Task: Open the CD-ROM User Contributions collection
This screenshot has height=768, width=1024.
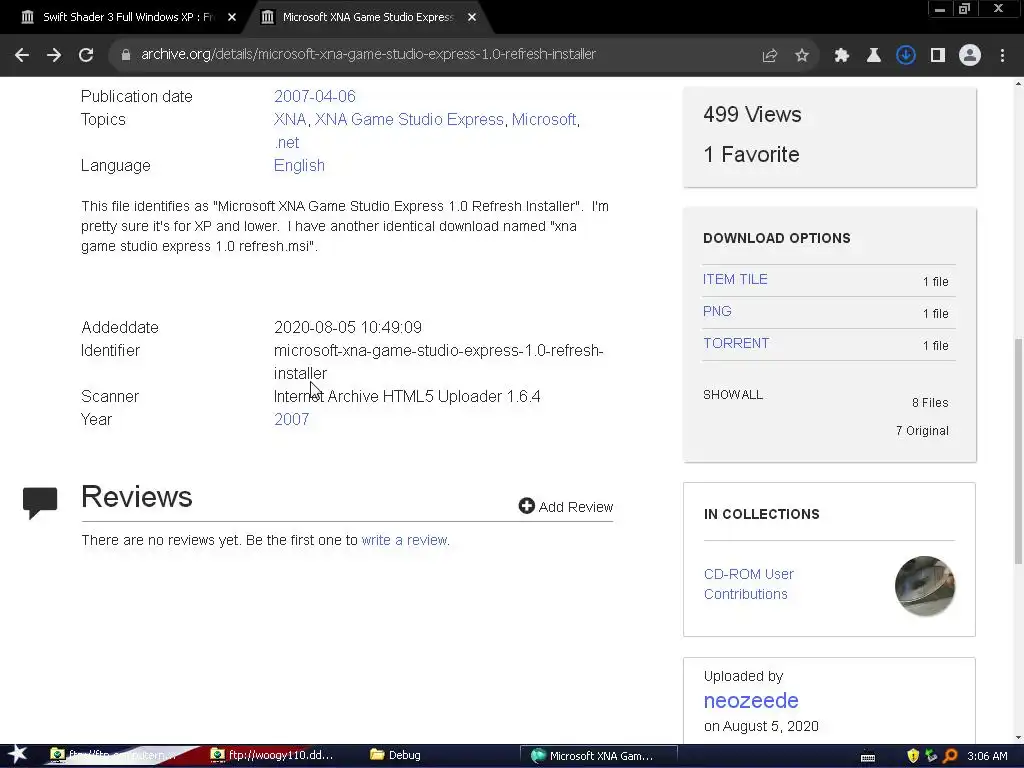Action: (748, 584)
